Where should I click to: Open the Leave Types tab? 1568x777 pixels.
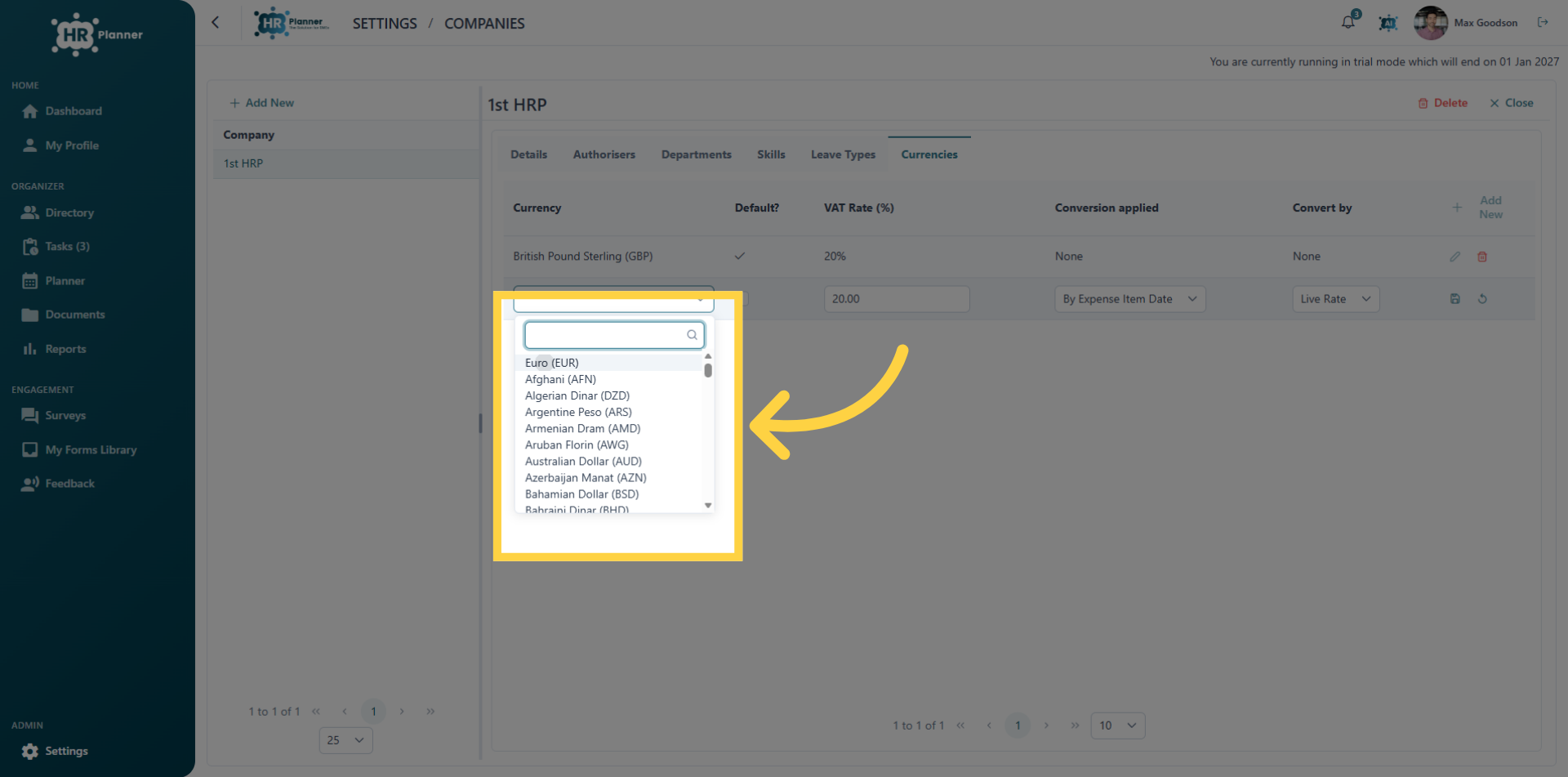click(843, 154)
